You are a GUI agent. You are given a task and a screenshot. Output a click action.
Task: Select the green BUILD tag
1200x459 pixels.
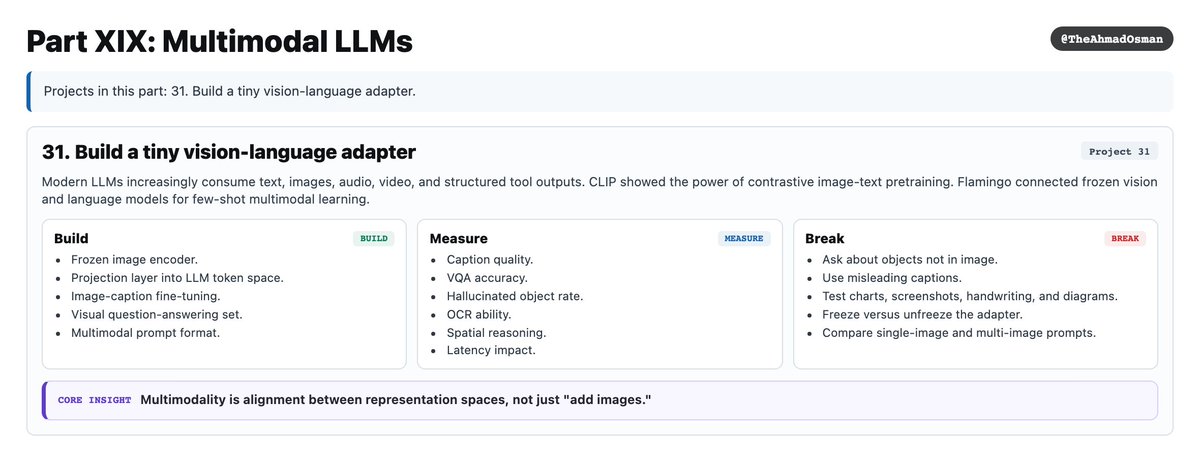click(373, 239)
